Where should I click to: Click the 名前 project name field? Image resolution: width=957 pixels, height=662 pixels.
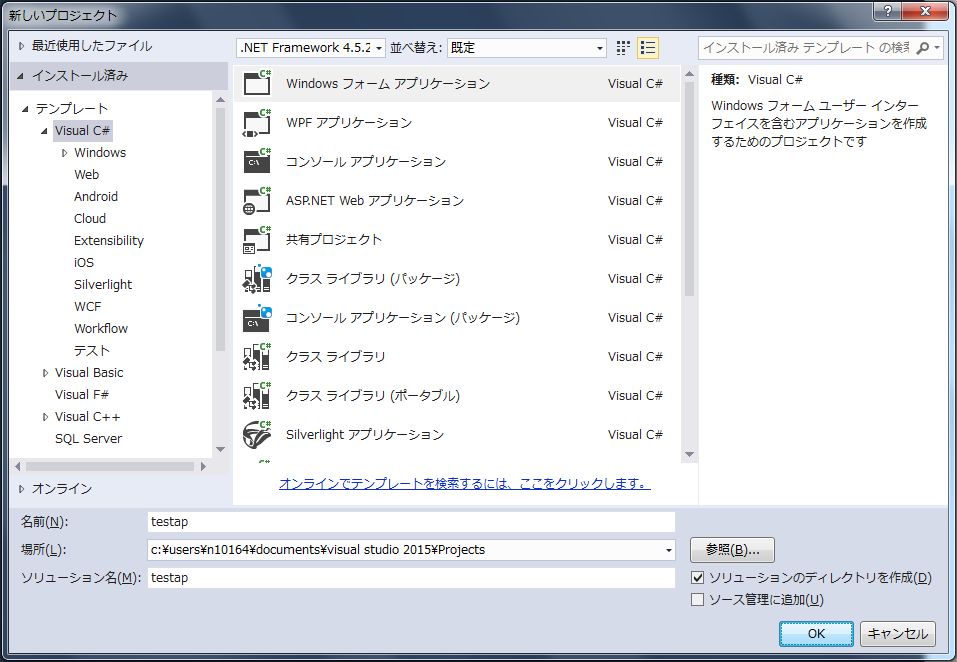[411, 522]
